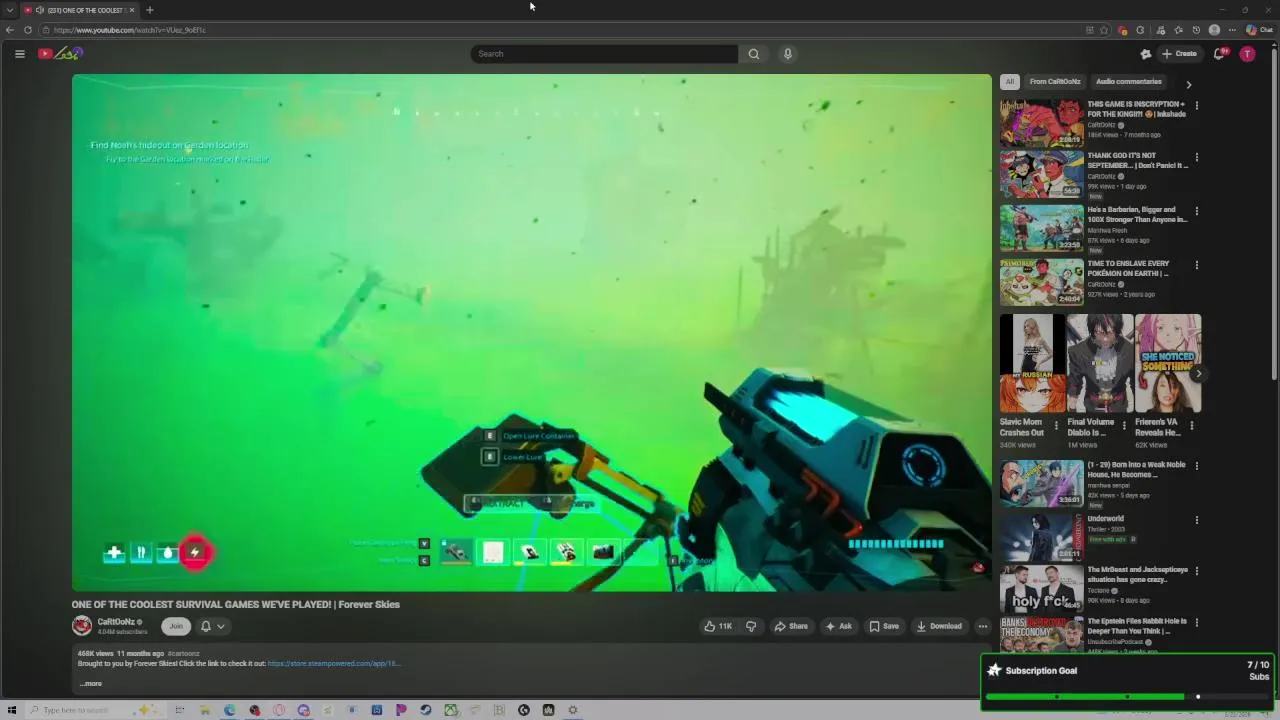Open the YouTube guide hamburger menu
This screenshot has width=1280, height=720.
point(20,54)
